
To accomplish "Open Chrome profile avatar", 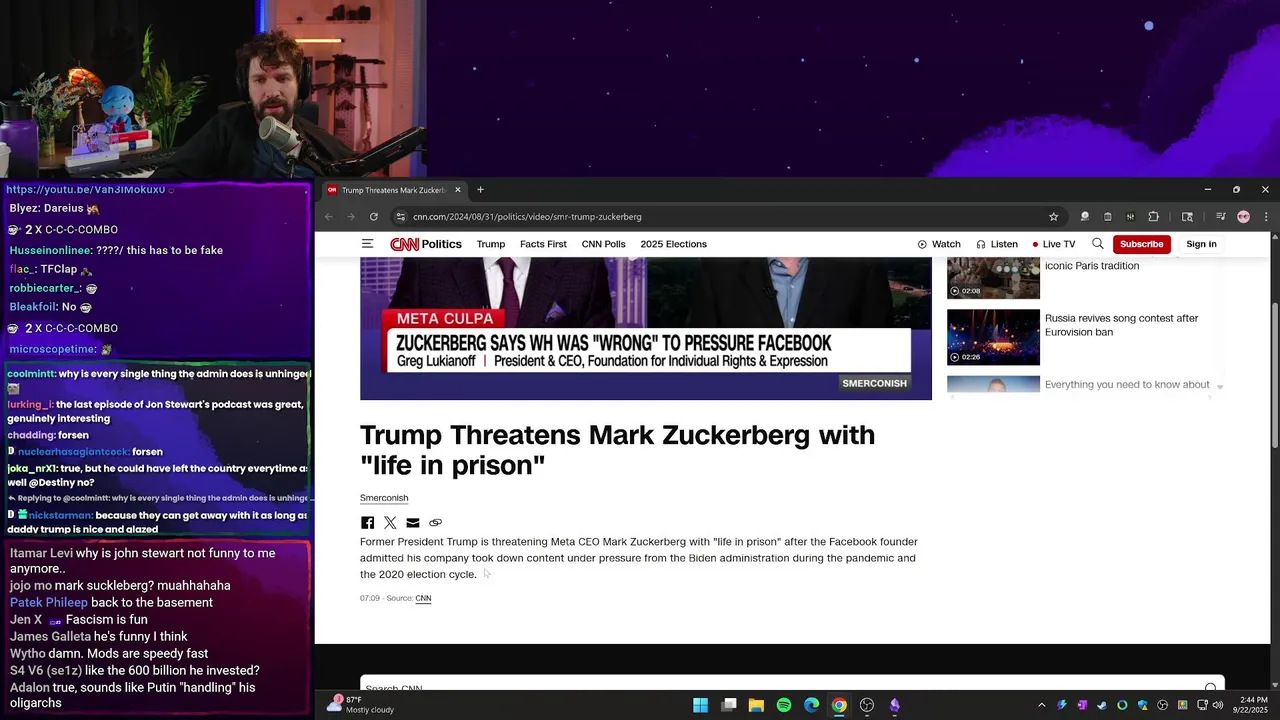I will (1243, 216).
